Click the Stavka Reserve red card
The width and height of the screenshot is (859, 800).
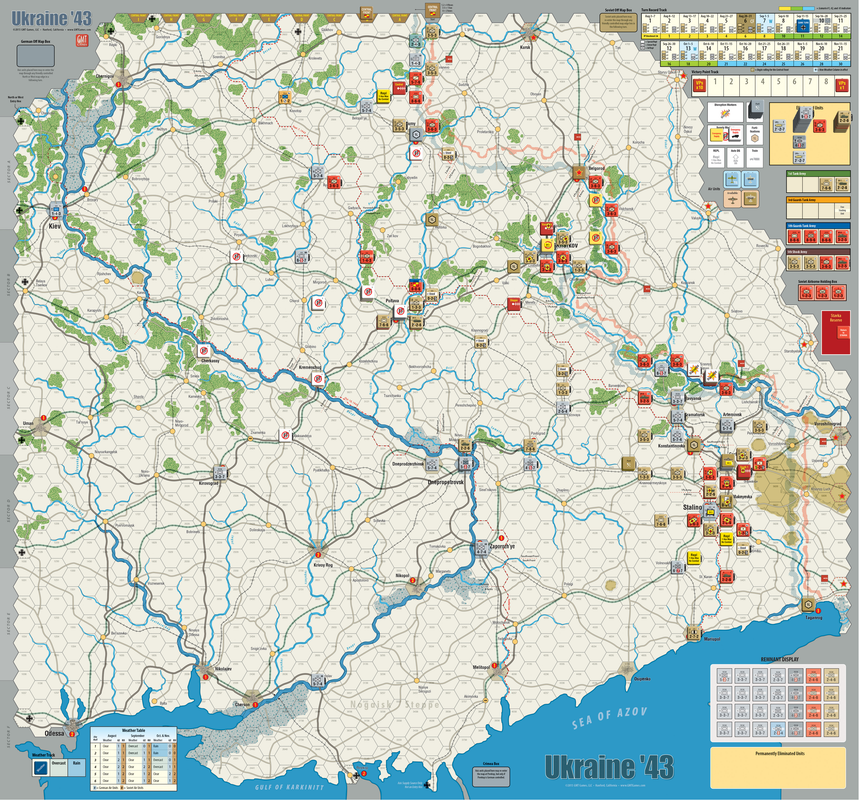[836, 333]
